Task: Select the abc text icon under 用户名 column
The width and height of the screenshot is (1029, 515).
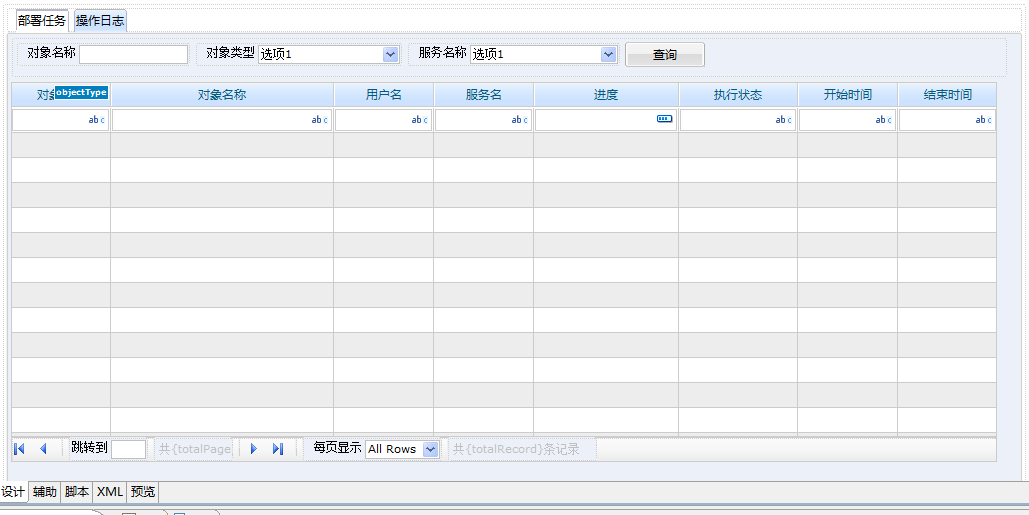Action: click(419, 119)
